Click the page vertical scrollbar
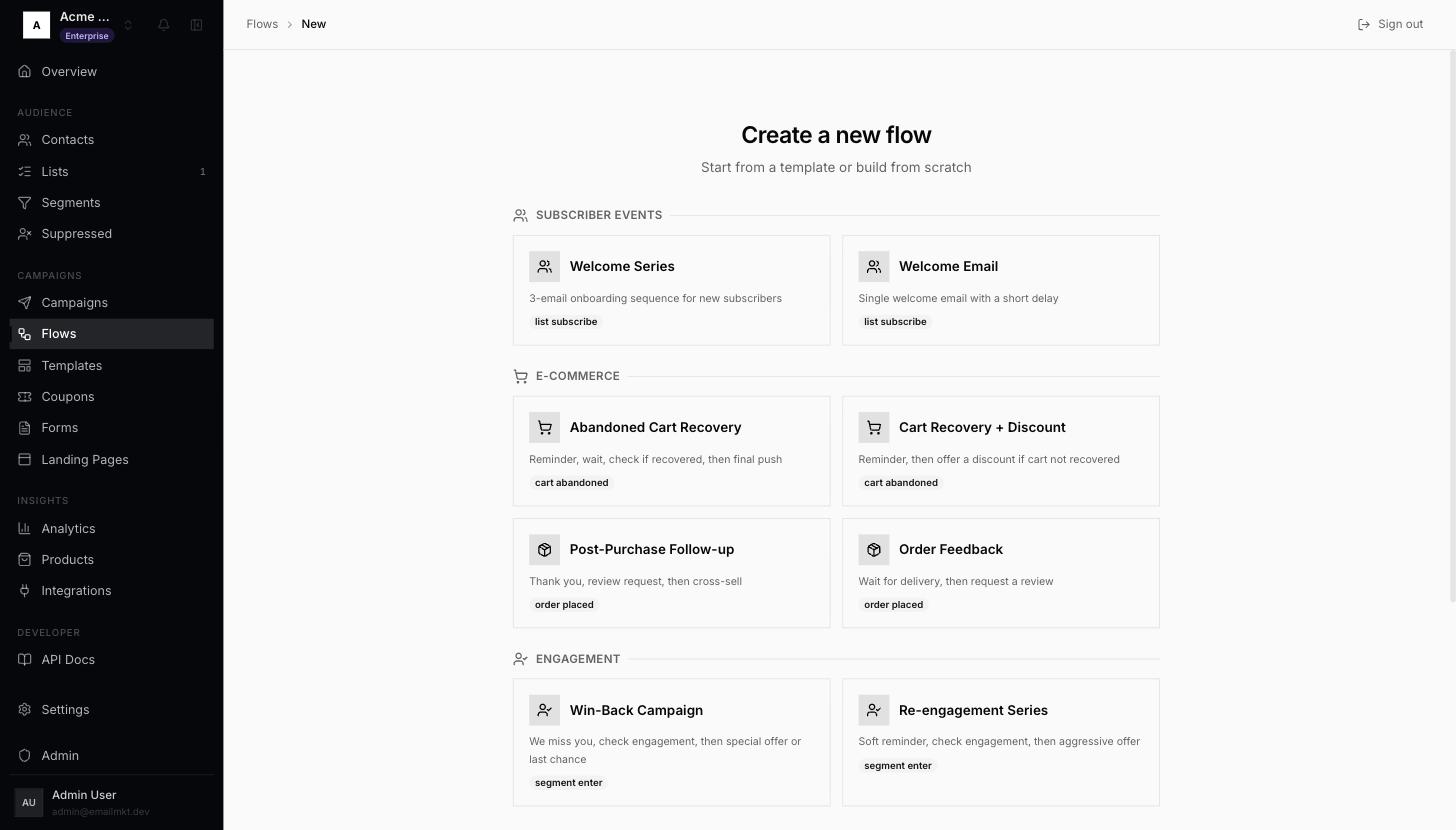The width and height of the screenshot is (1456, 830). [1451, 326]
